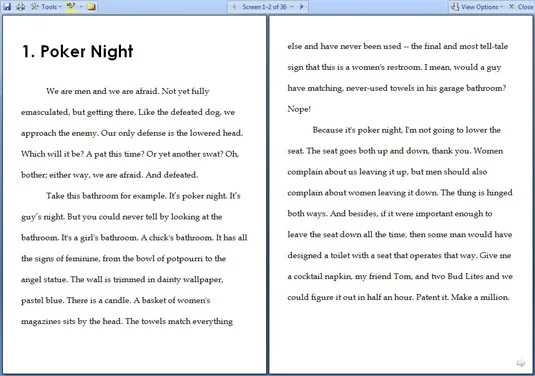Screen dimensions: 535x376
Task: Click the line starting "a cocktail napkin, my friend Tom"
Action: (400, 276)
